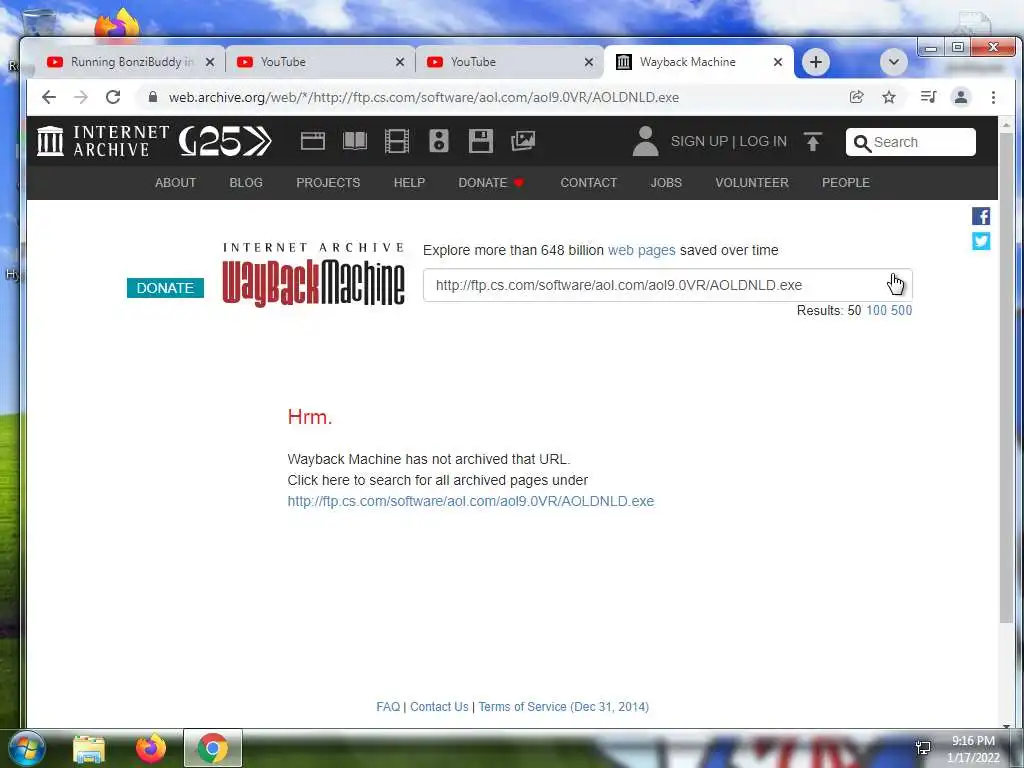
Task: Show 100 results
Action: tap(876, 311)
